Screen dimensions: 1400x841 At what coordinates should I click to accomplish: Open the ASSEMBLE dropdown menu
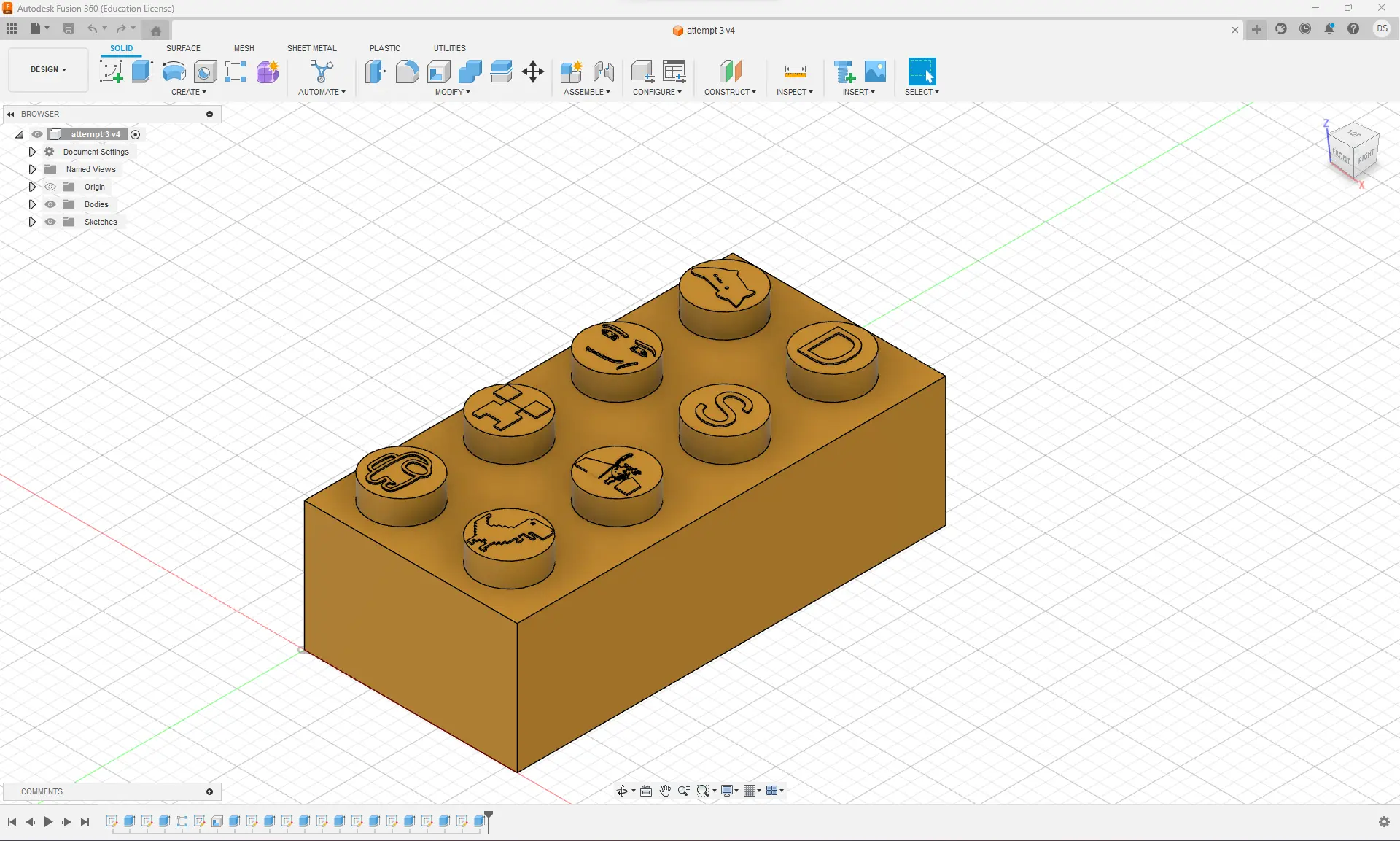click(x=587, y=92)
